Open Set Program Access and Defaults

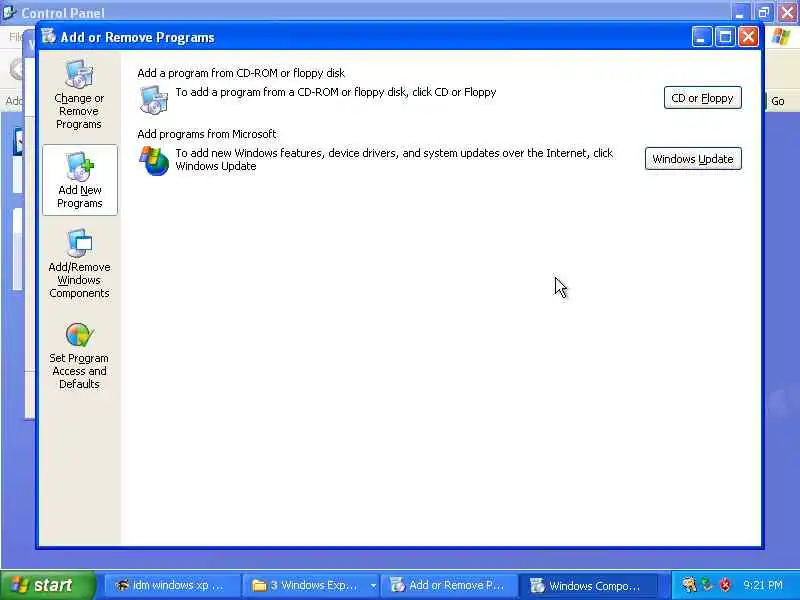79,356
